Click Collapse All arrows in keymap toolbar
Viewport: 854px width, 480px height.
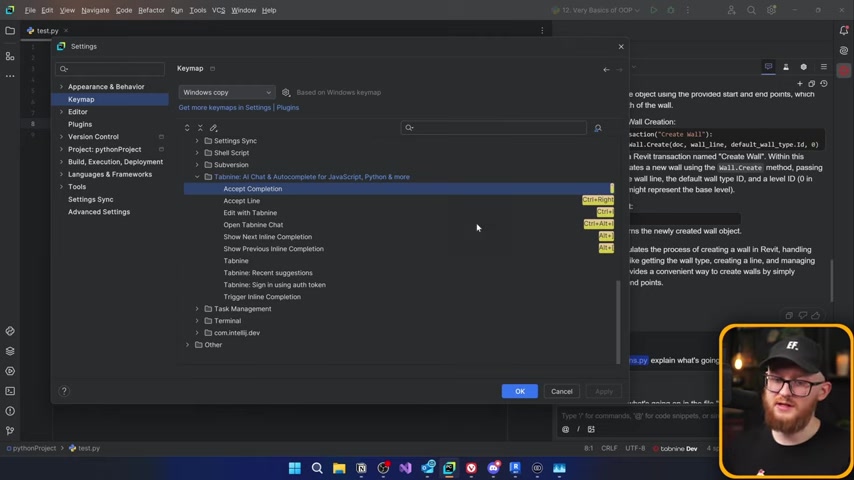tap(200, 128)
